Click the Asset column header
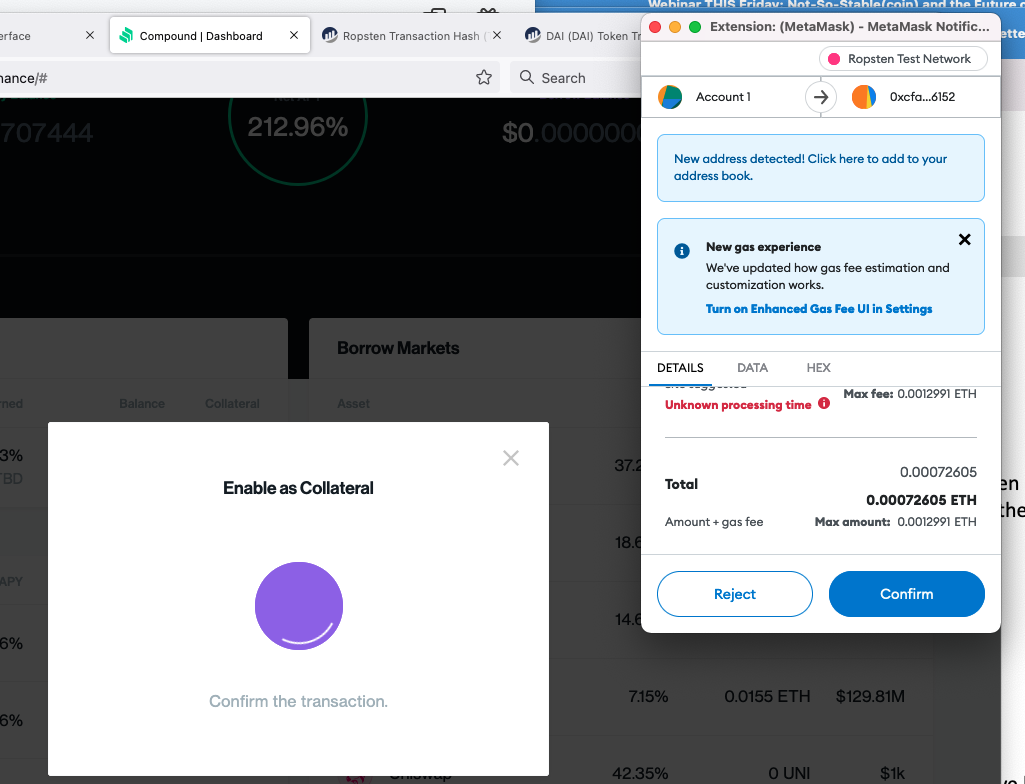This screenshot has width=1025, height=784. tap(353, 404)
